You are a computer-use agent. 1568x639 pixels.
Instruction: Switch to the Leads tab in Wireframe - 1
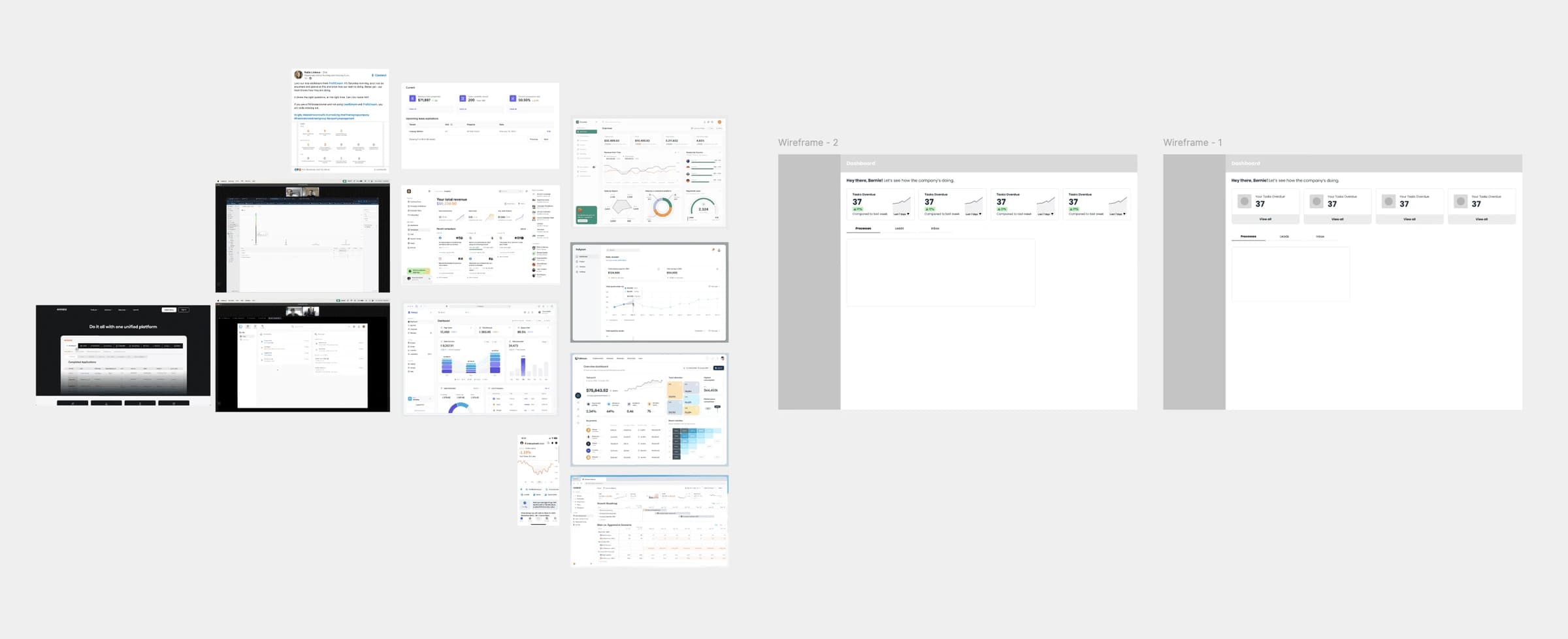(1284, 237)
